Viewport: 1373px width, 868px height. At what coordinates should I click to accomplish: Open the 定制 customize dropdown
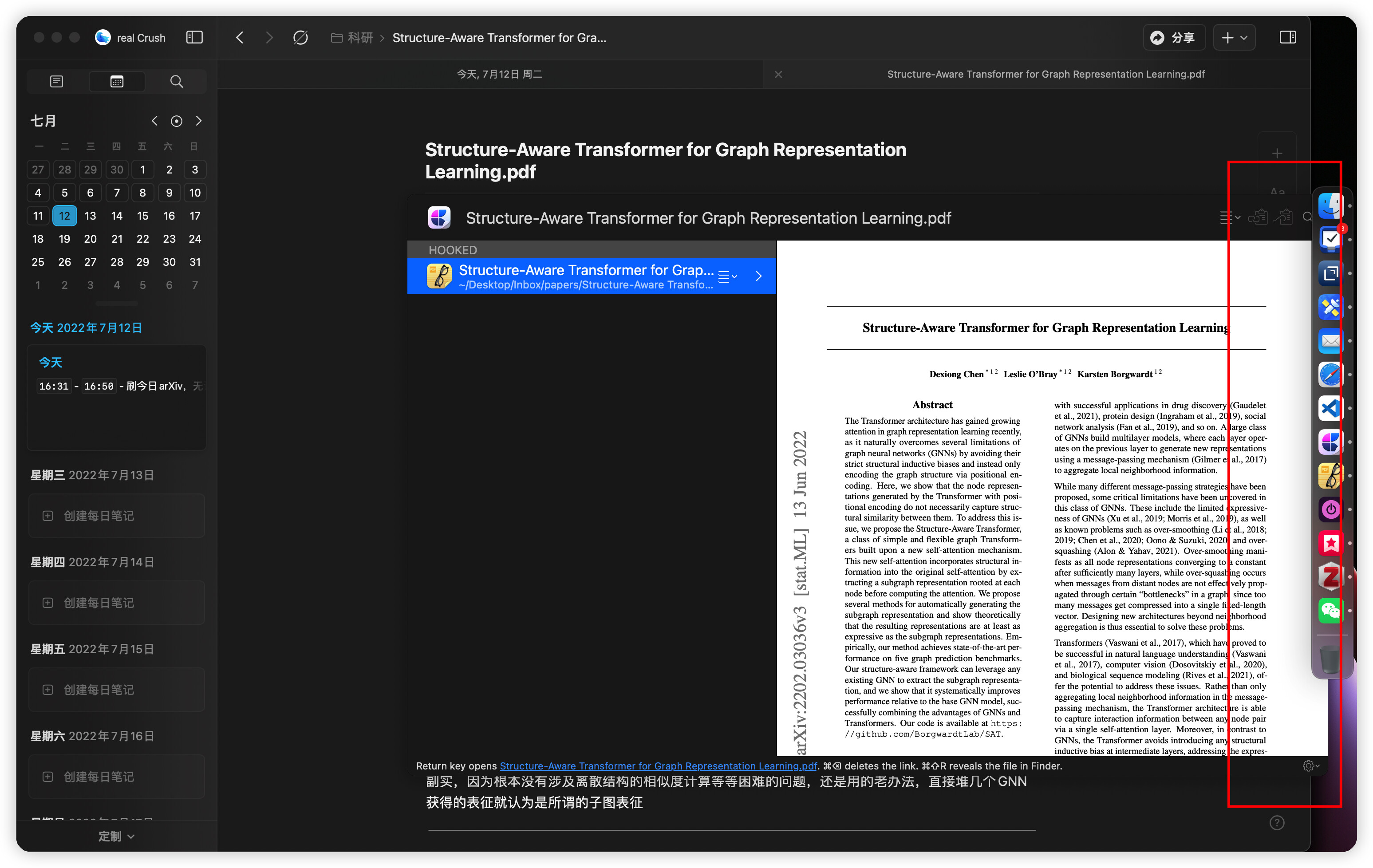coord(116,836)
